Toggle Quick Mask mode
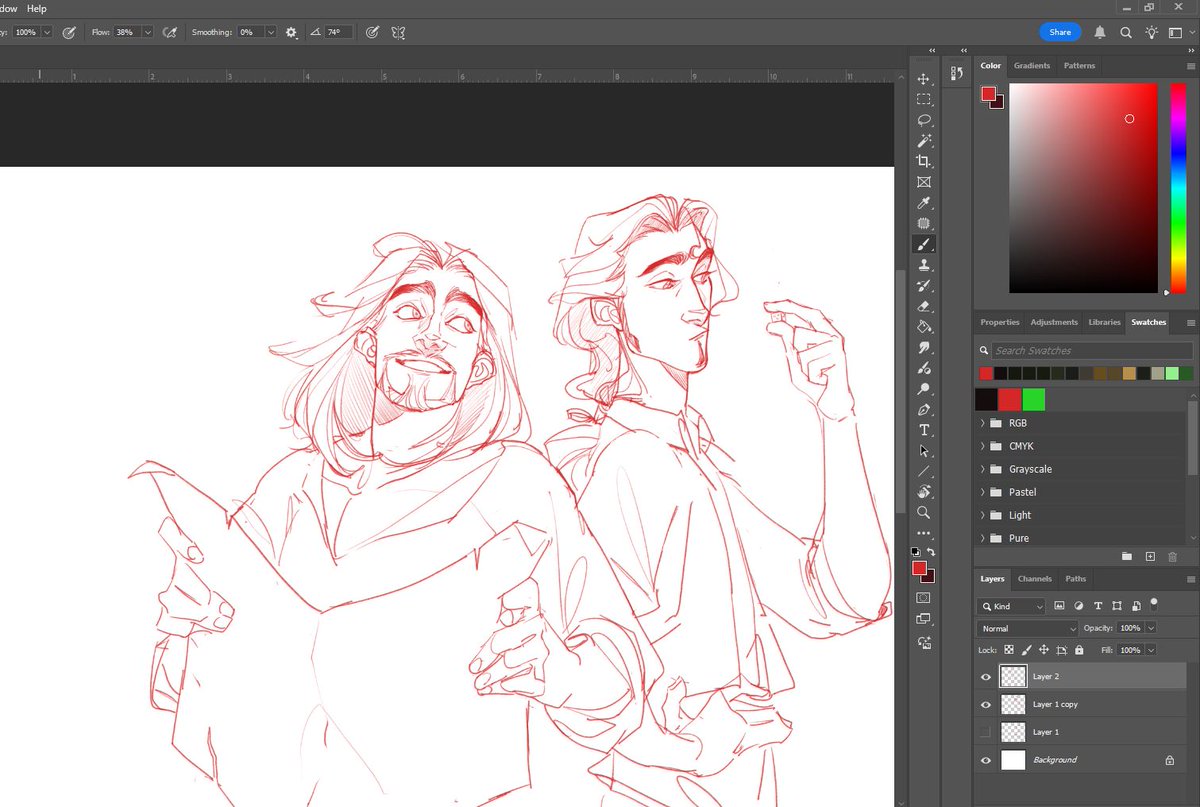 (x=924, y=597)
